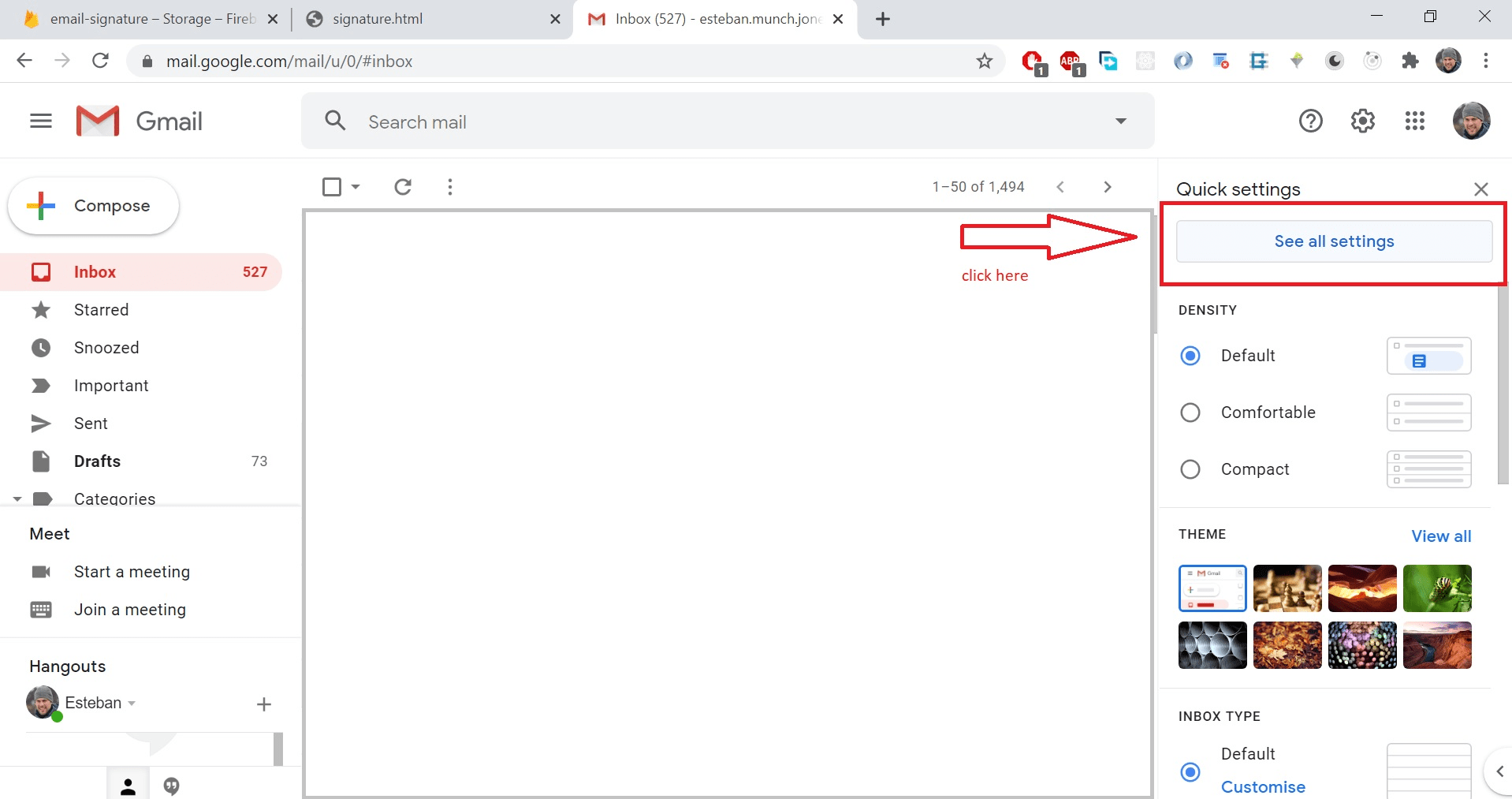Click the View all themes link
Screen dimensions: 1512x799
coord(1441,536)
